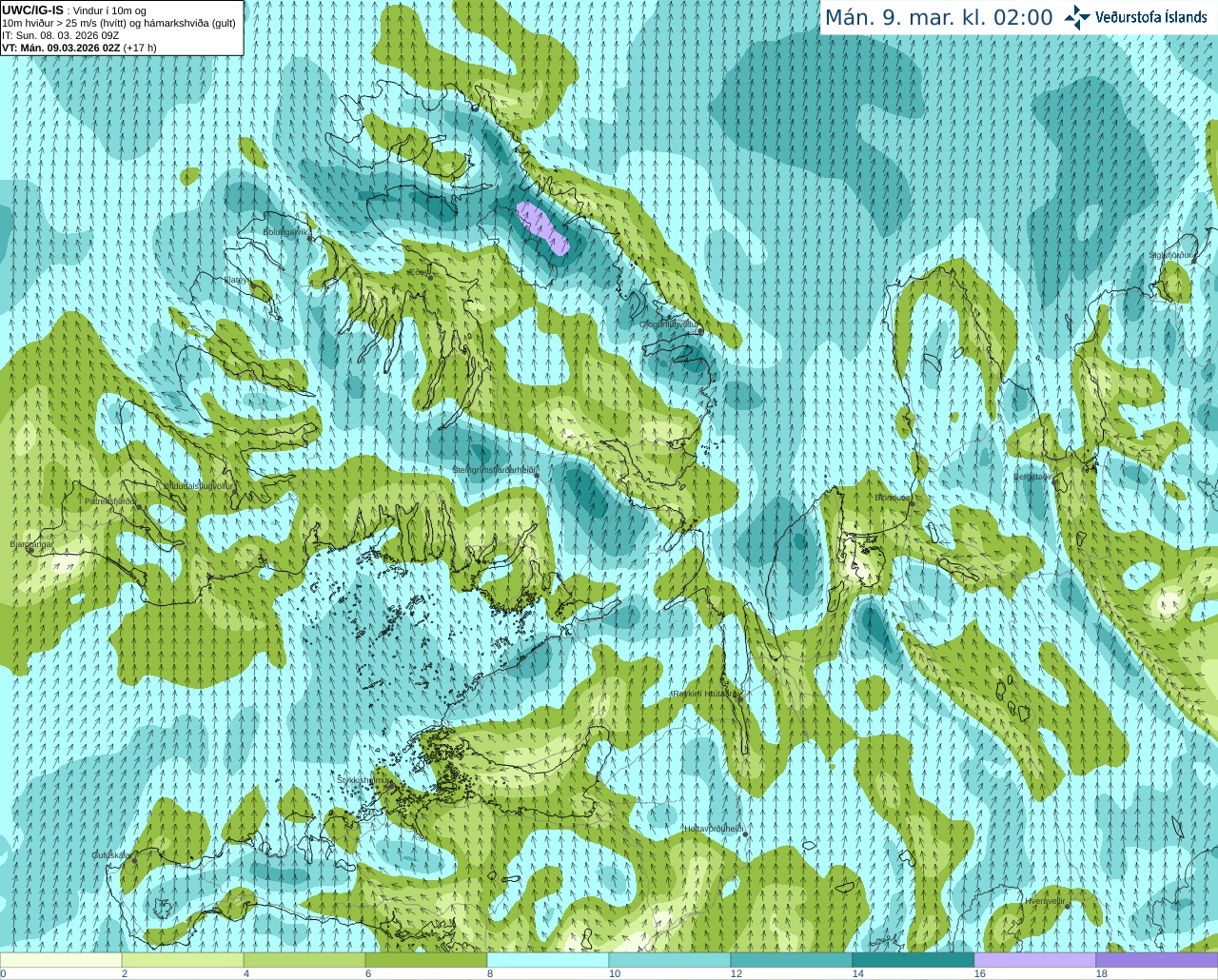
Task: Click the 10–12 m/s legend swatch
Action: [670, 960]
